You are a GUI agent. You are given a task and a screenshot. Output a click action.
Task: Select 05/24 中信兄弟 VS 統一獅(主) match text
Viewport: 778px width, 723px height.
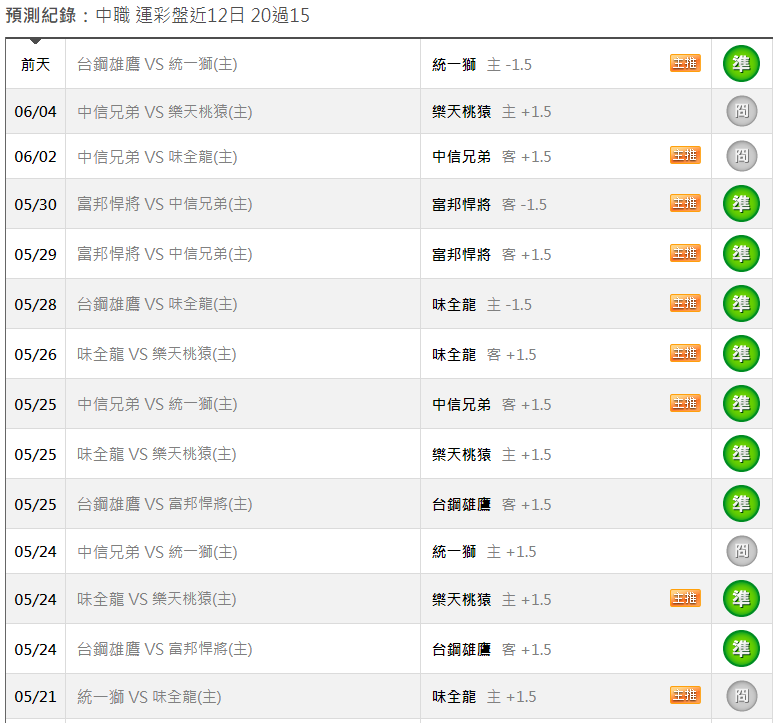(x=157, y=552)
